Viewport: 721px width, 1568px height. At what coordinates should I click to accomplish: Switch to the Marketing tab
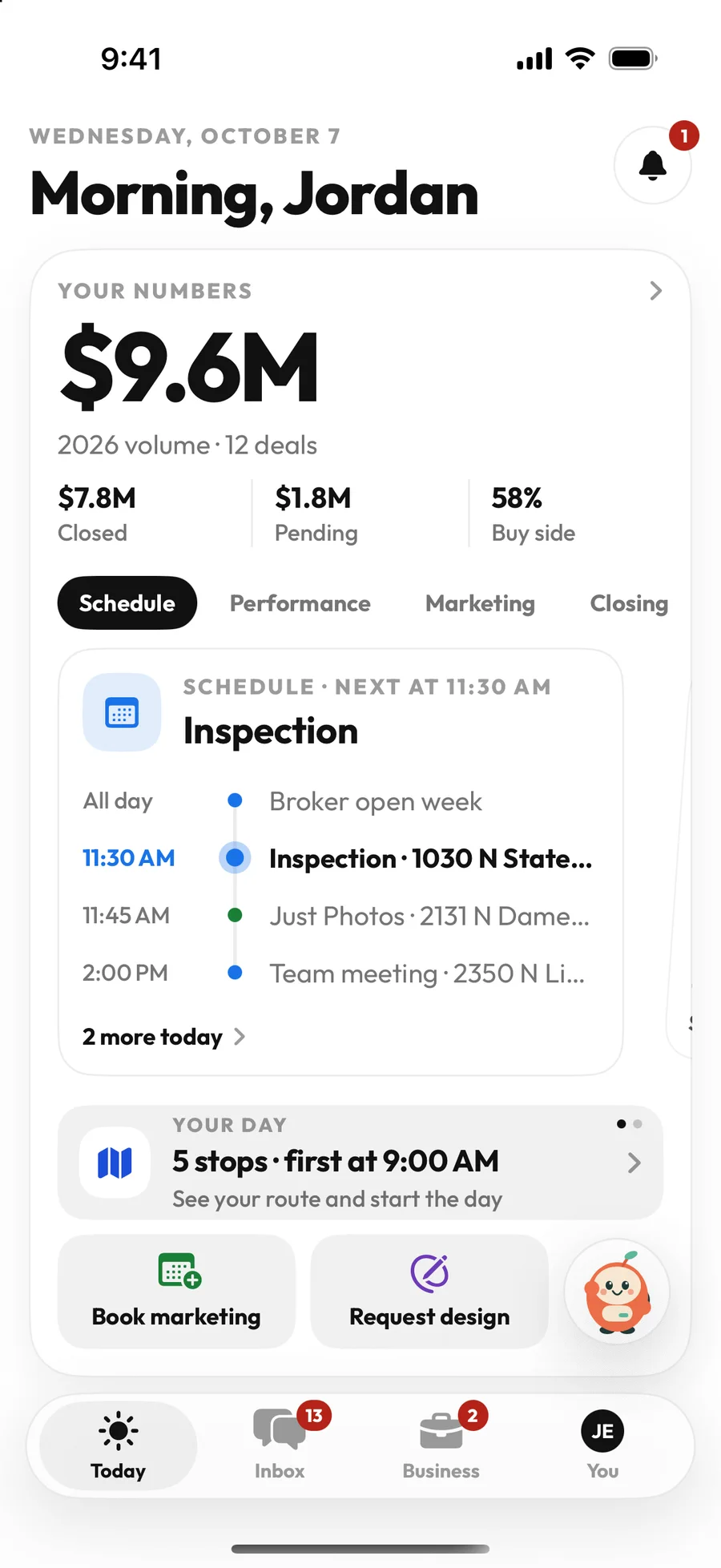pos(480,603)
